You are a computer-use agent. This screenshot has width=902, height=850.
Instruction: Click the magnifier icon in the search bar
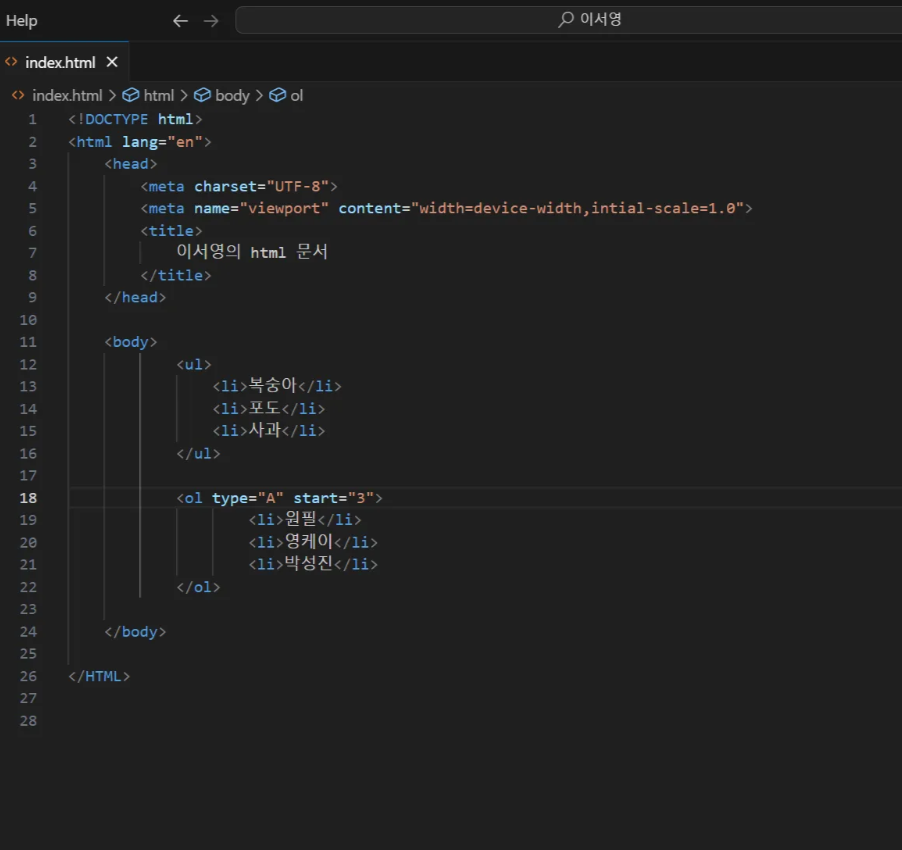[566, 19]
